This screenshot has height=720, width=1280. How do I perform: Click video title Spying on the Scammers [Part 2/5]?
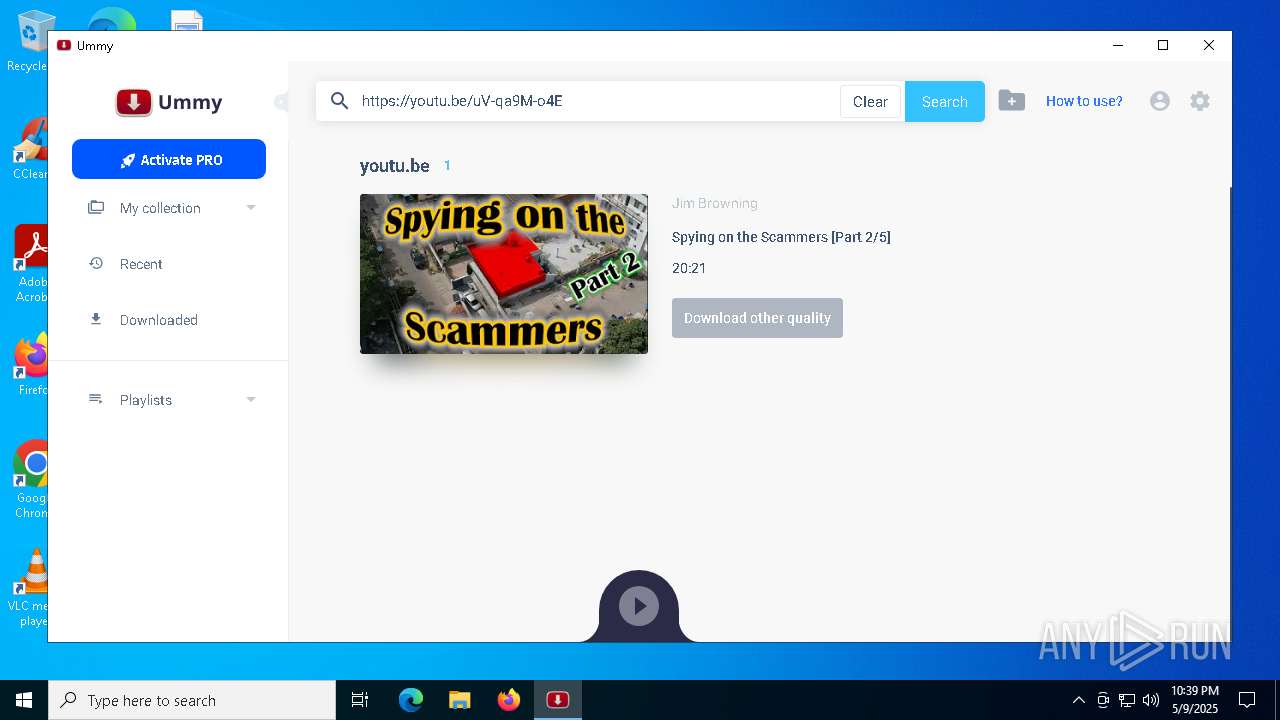[781, 237]
